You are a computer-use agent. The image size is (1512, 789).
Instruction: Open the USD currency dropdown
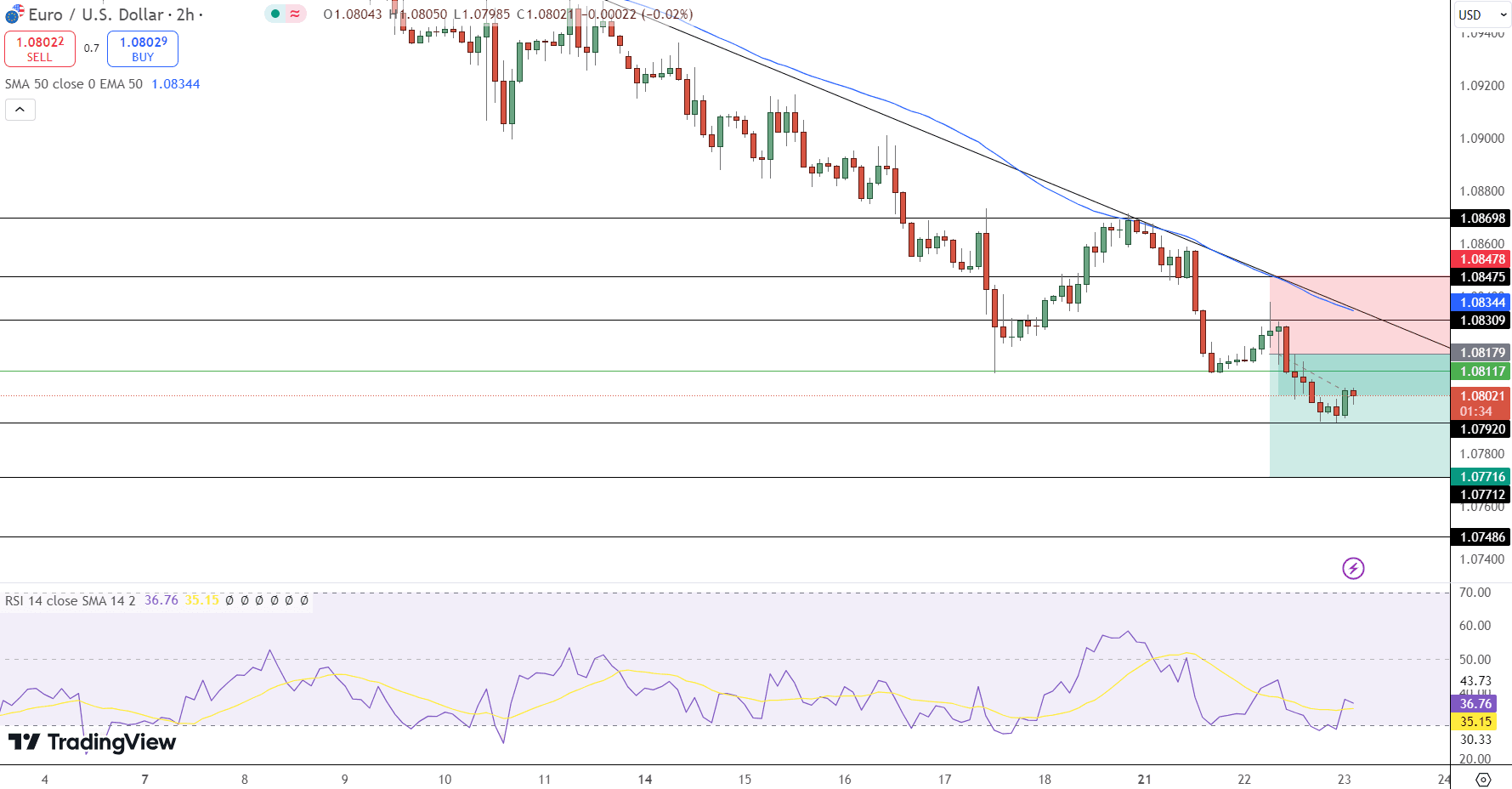(x=1481, y=14)
